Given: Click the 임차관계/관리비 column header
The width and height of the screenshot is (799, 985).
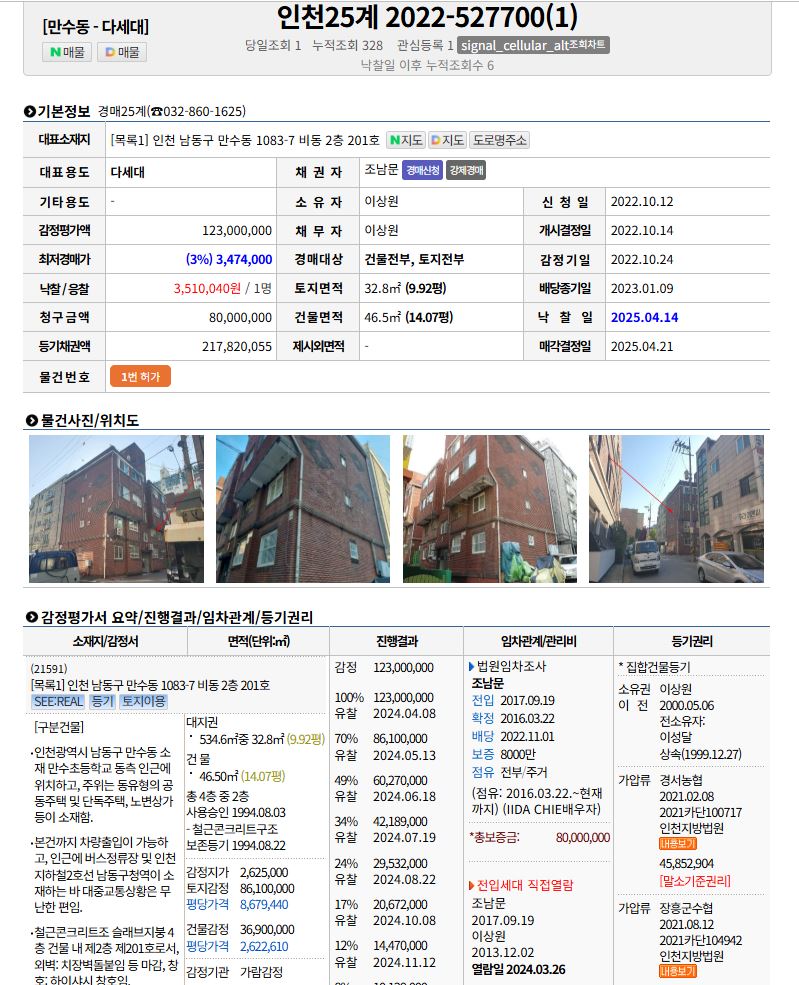Looking at the screenshot, I should [x=538, y=641].
